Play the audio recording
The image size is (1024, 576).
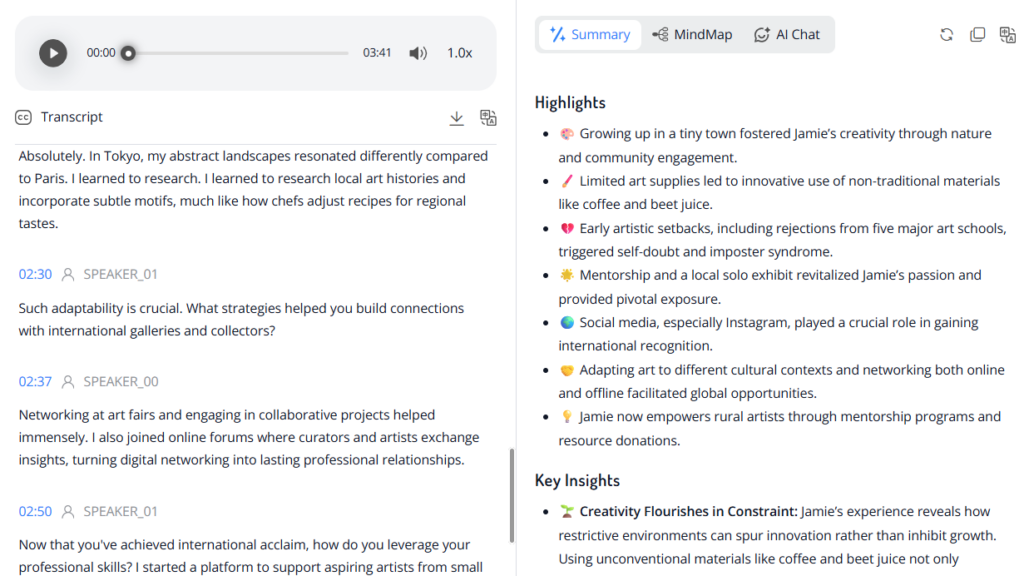[52, 53]
